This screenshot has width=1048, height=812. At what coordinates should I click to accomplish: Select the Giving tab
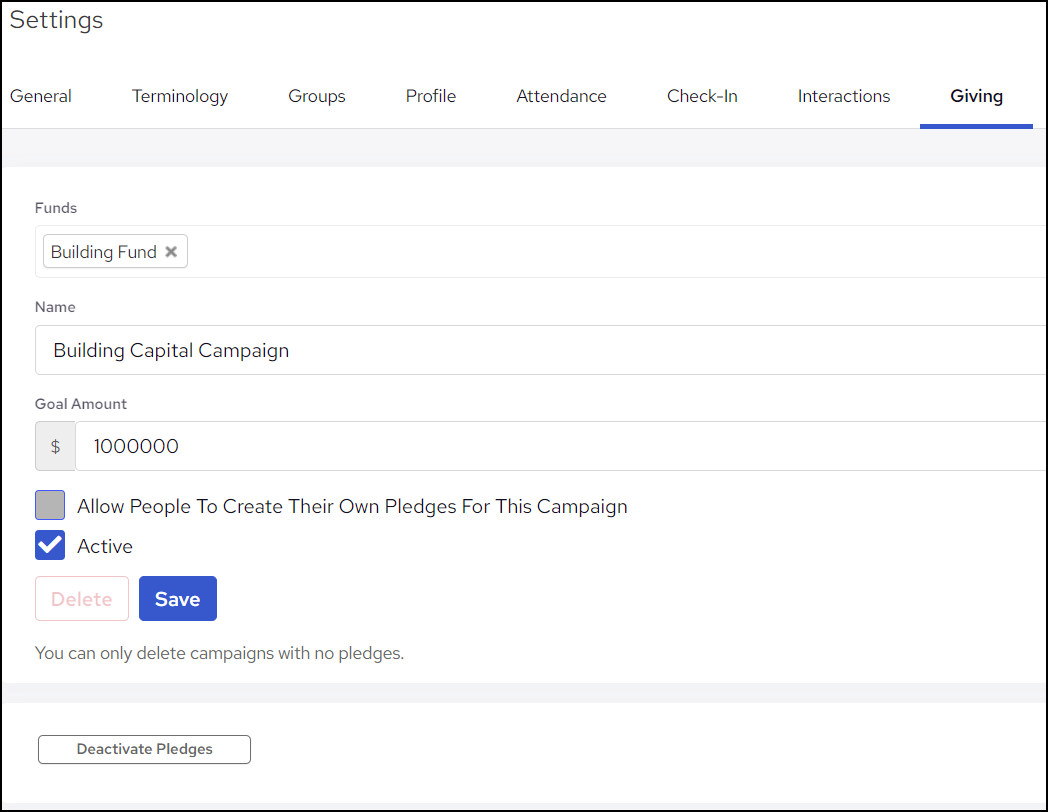click(x=976, y=96)
